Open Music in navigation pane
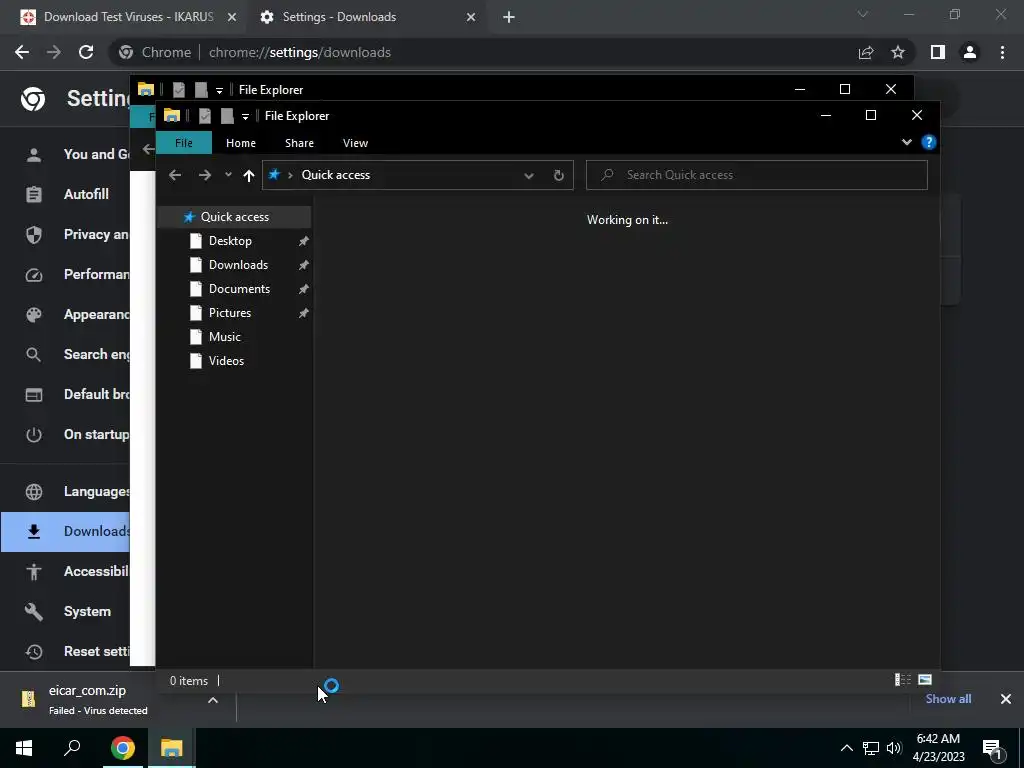This screenshot has width=1024, height=768. coord(224,337)
